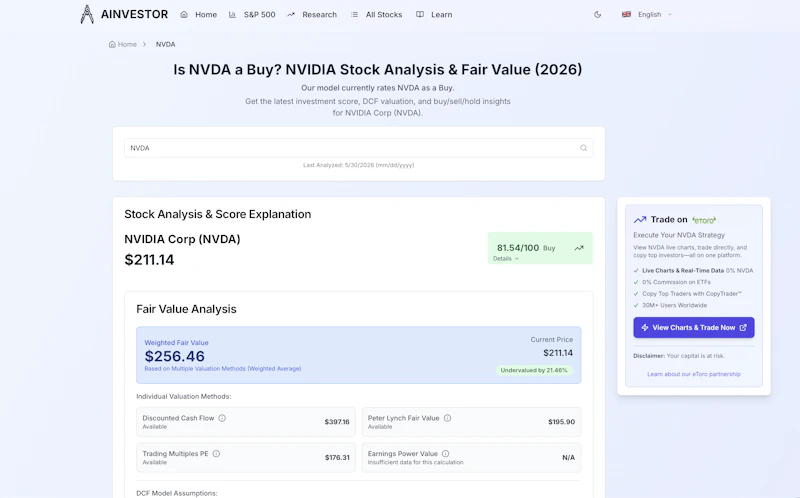Click the Fair Value Analysis heading
Screen dimensions: 800x498
(x=186, y=309)
